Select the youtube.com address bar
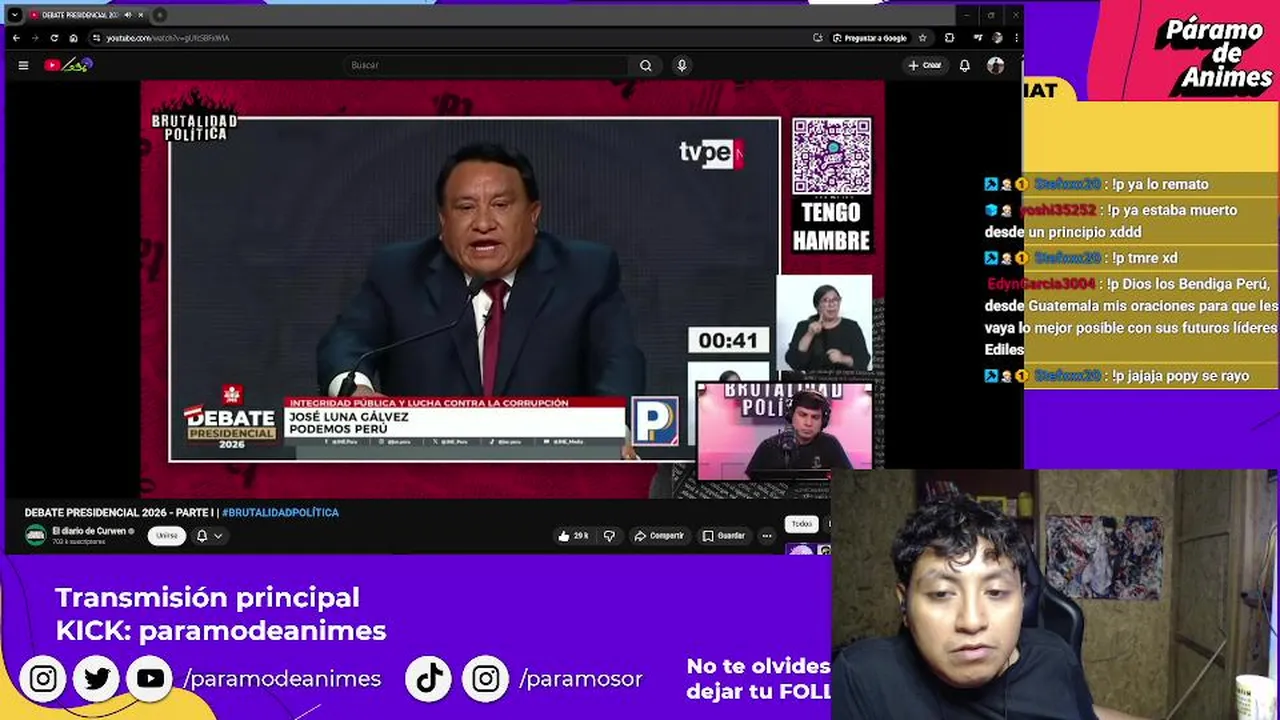This screenshot has height=720, width=1280. 450,38
